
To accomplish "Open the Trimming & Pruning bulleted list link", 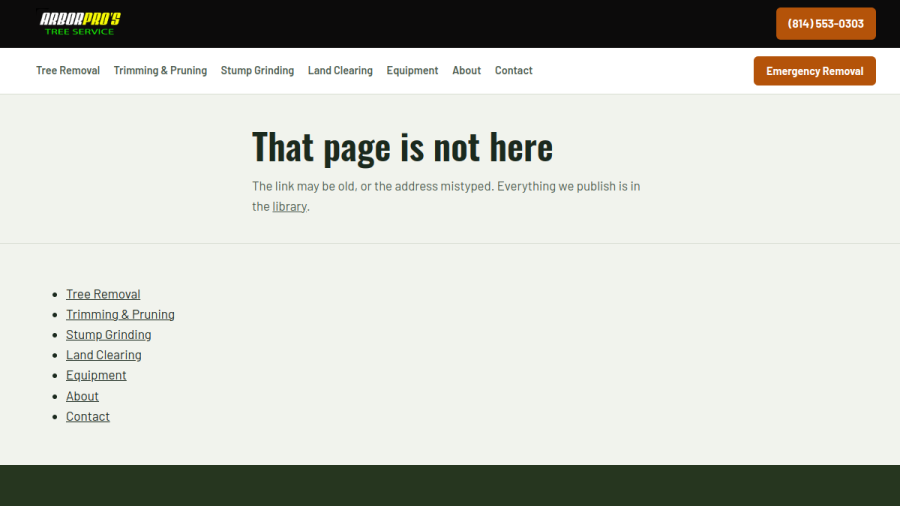I will point(120,314).
